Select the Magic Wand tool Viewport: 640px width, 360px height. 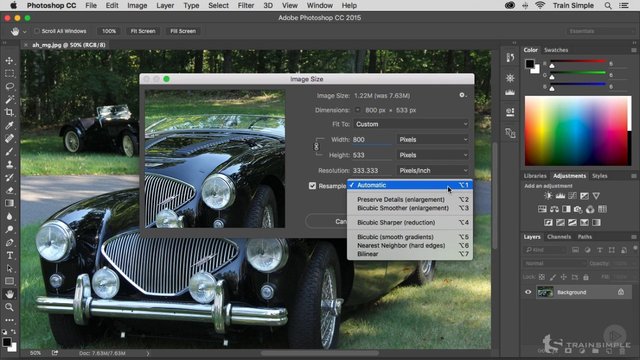point(9,100)
